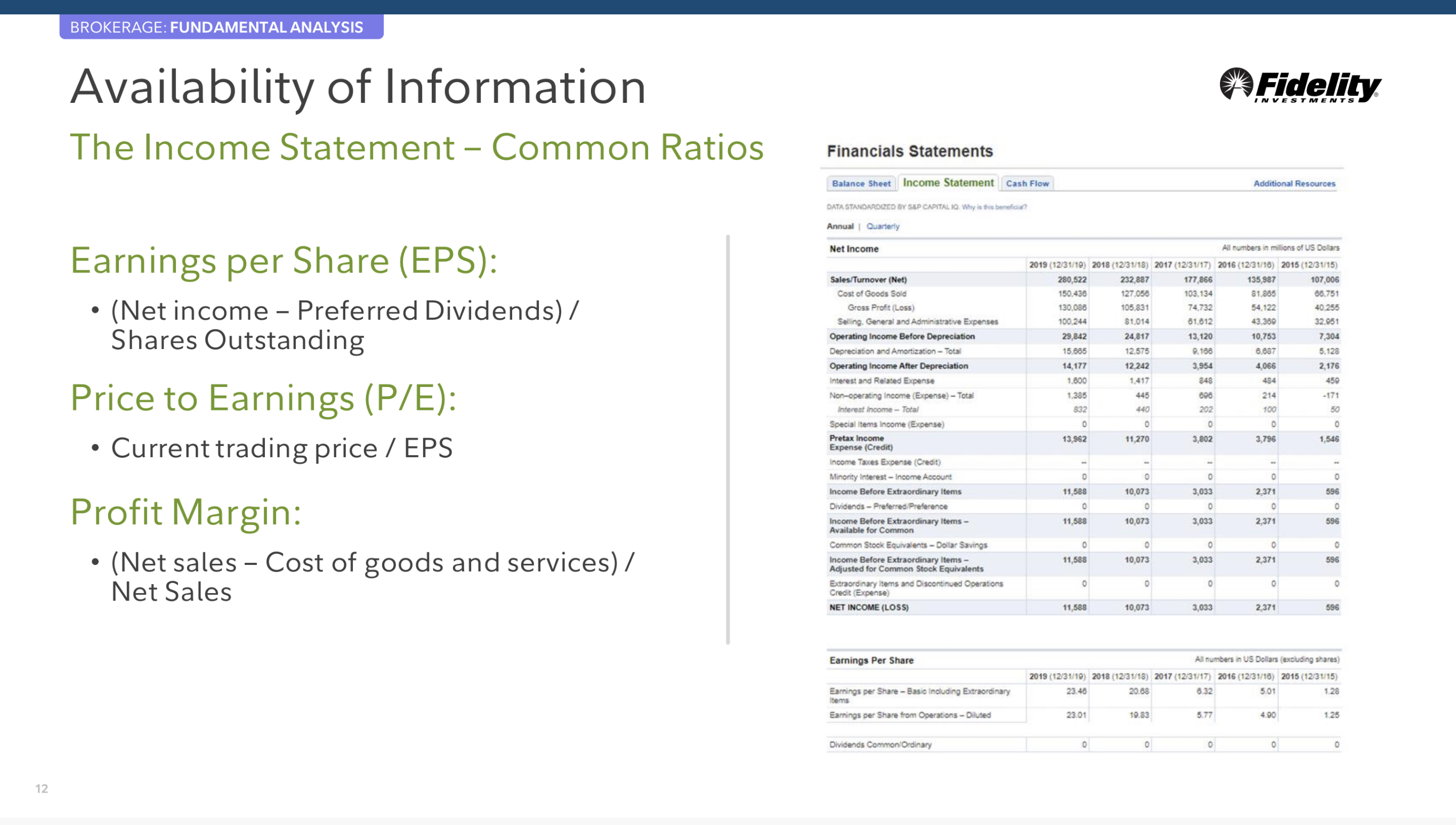This screenshot has width=1456, height=825.
Task: Click 'Why is this beneficial?' link
Action: [x=994, y=207]
